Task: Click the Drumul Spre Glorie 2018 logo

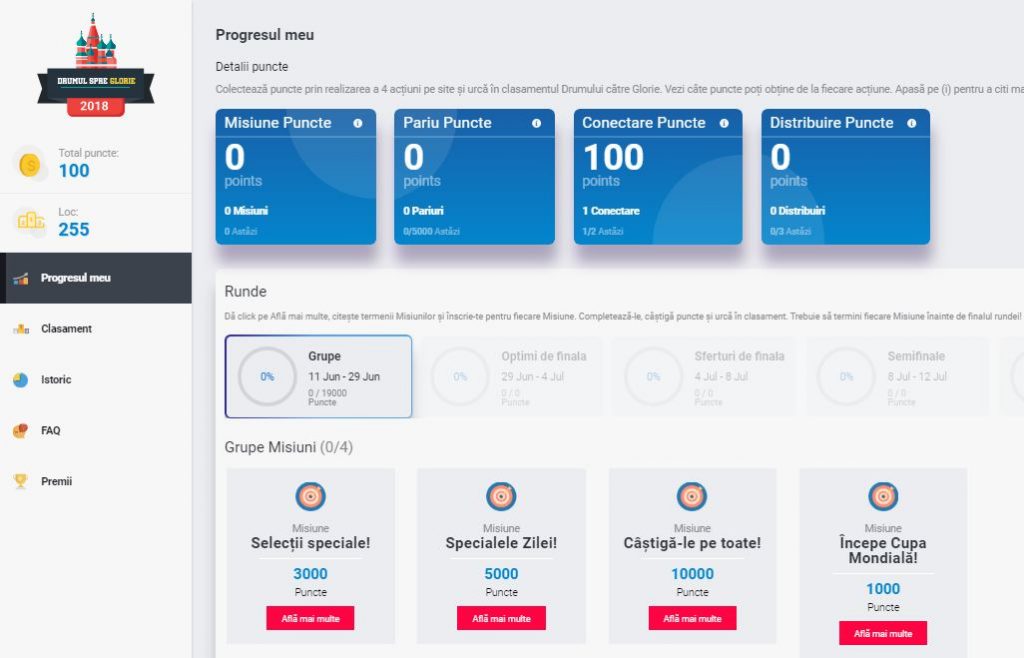Action: pyautogui.click(x=95, y=65)
